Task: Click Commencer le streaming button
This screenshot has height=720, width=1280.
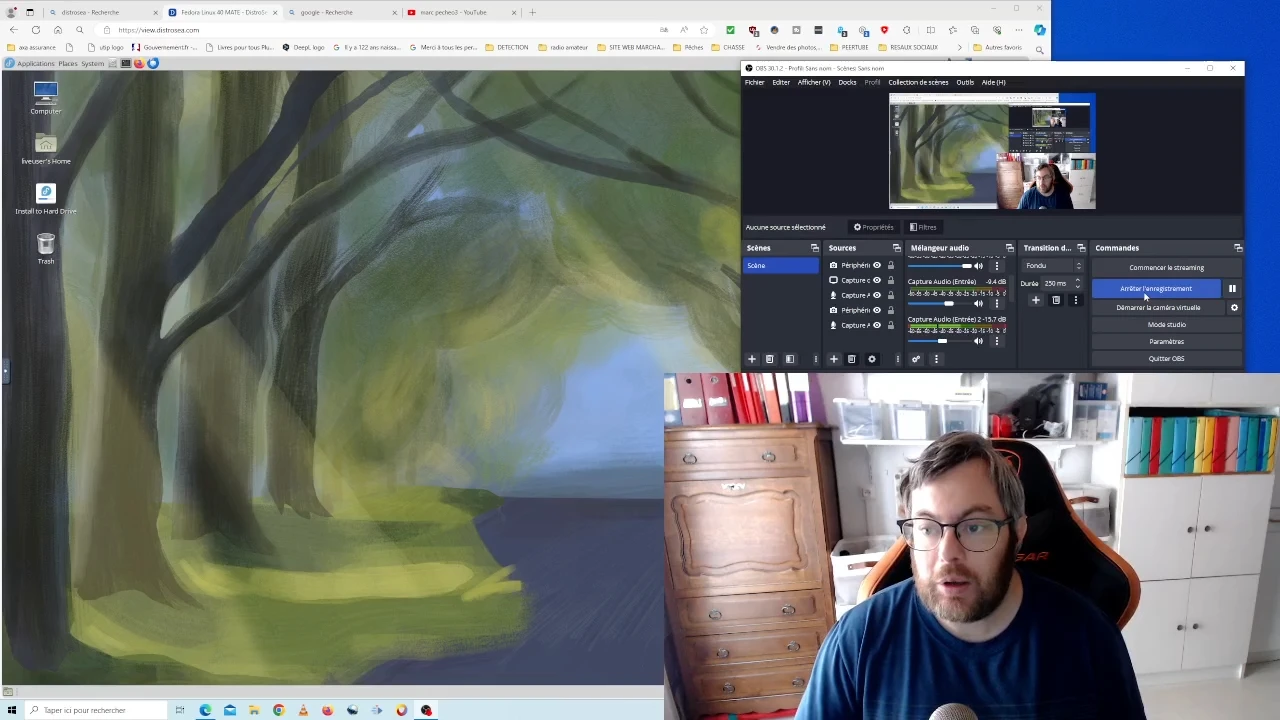Action: click(1166, 268)
